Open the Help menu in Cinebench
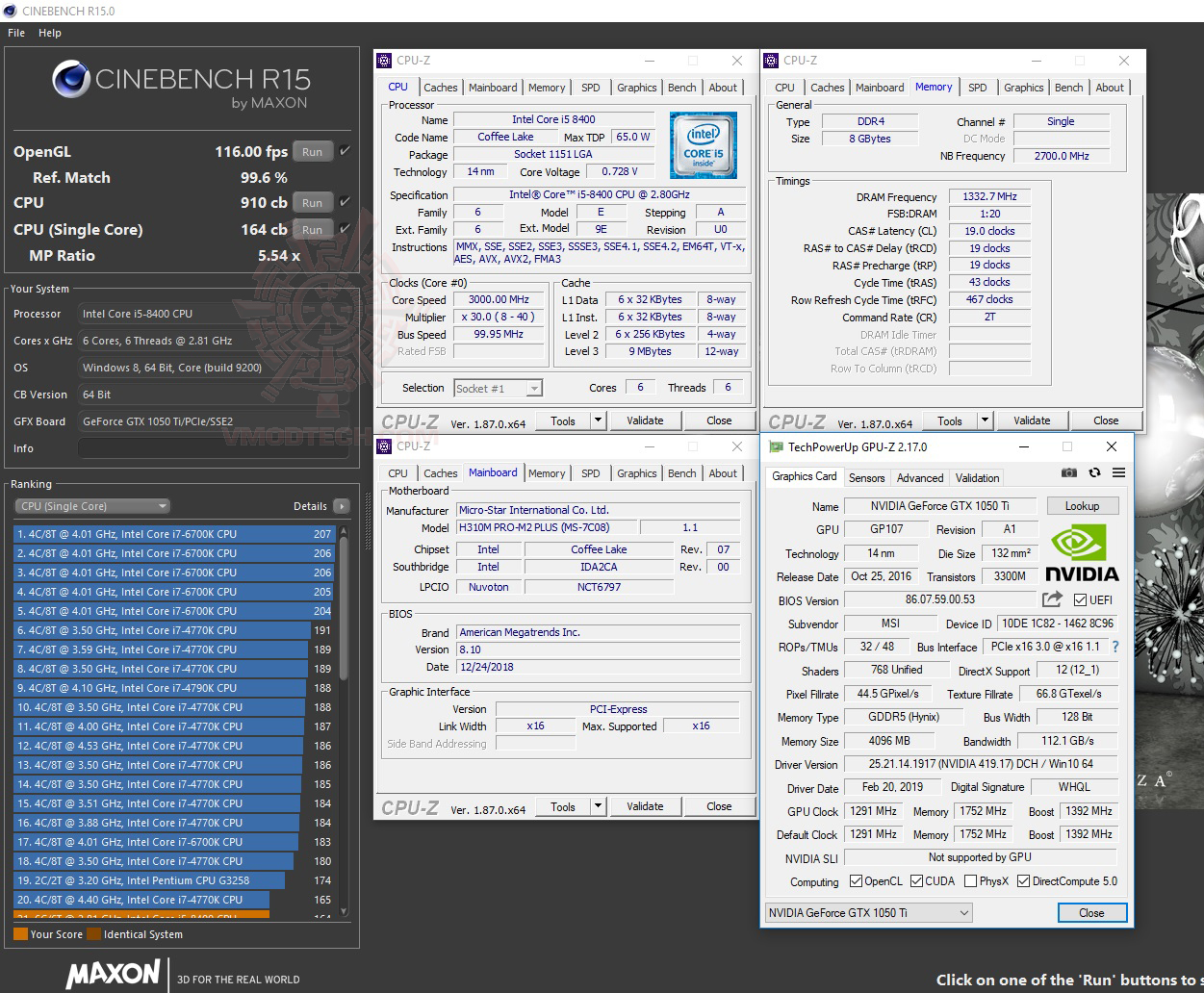 [x=50, y=33]
